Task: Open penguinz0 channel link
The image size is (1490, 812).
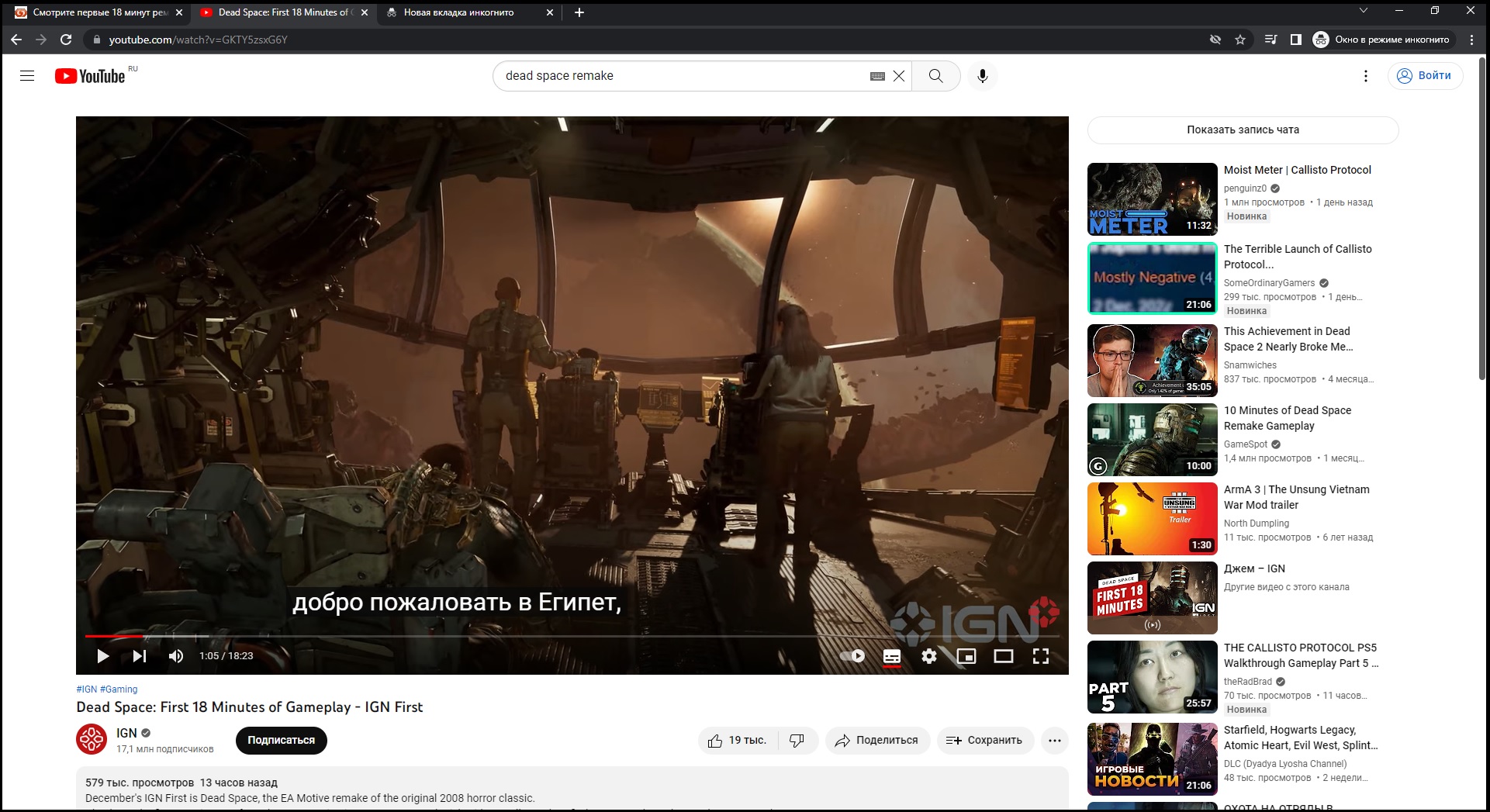Action: (1245, 188)
